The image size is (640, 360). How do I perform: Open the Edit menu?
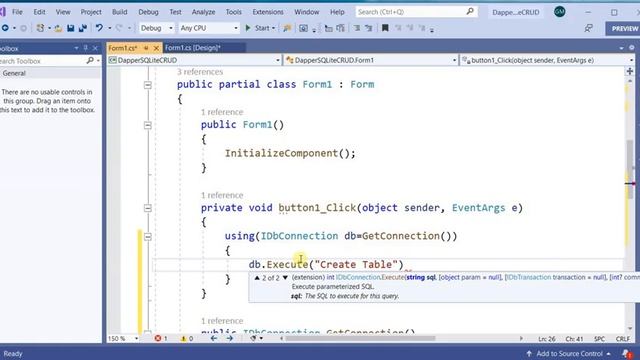39,12
